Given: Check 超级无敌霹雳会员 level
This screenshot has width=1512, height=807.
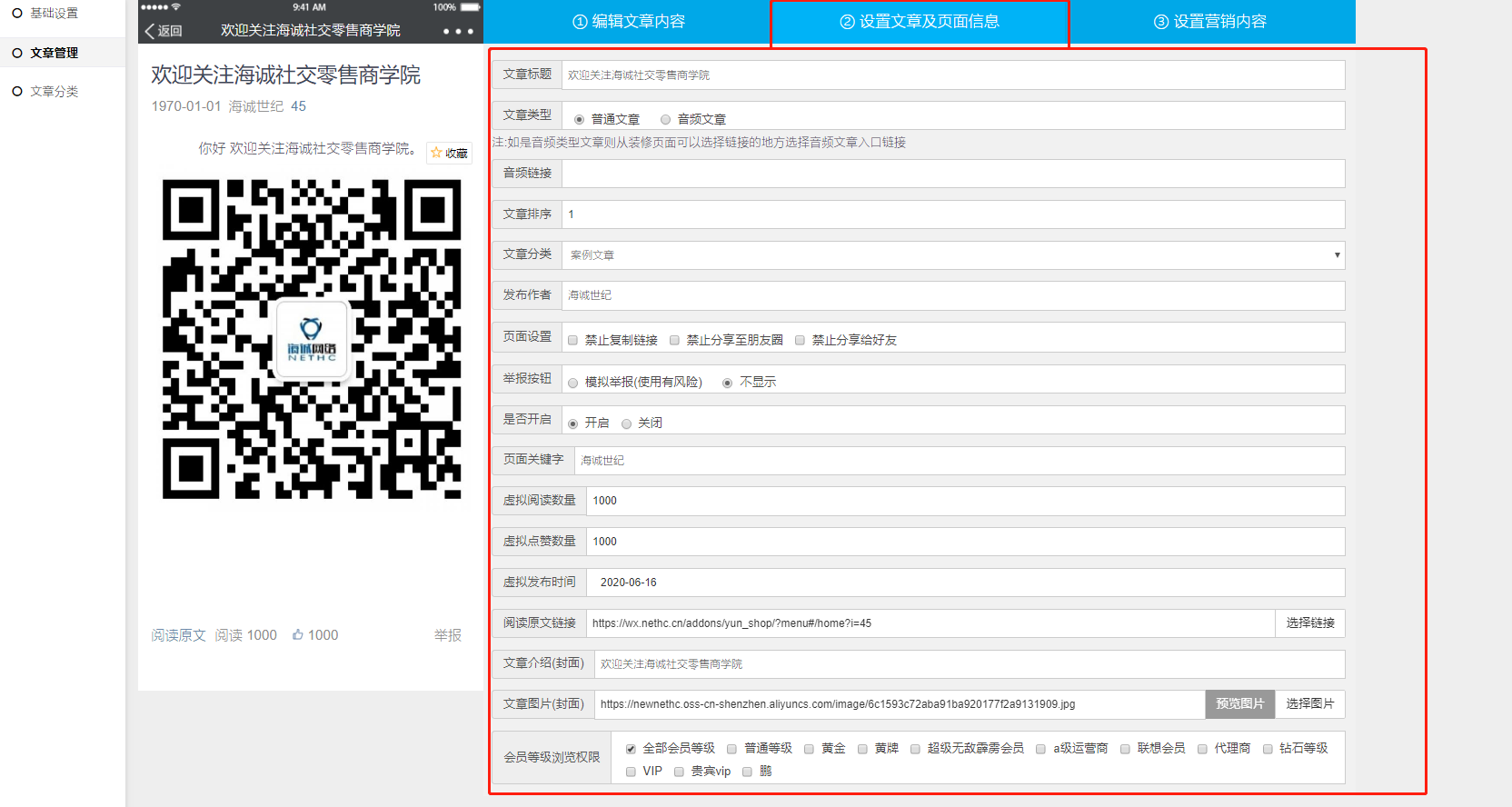Looking at the screenshot, I should [915, 749].
